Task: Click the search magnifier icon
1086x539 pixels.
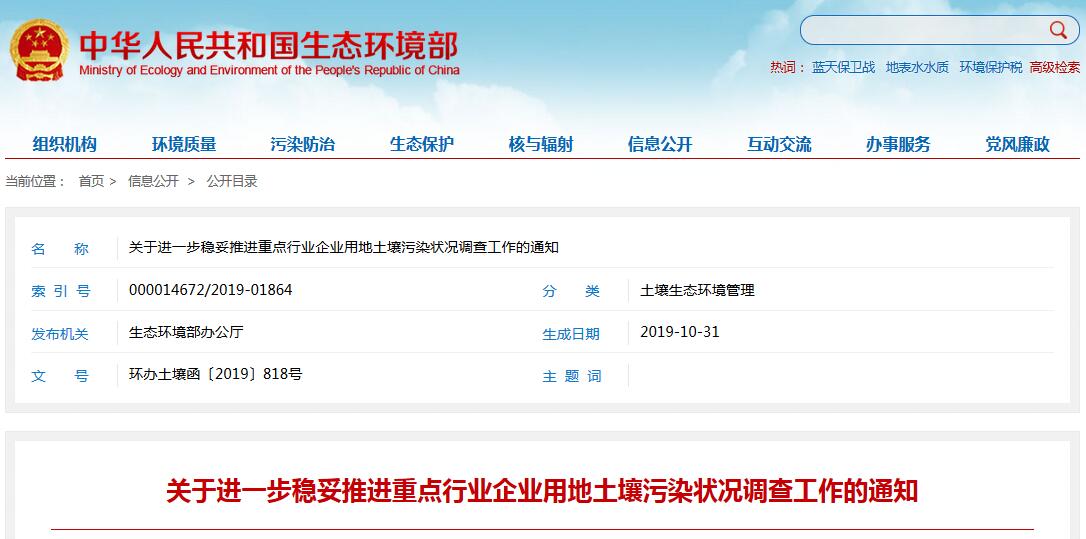Action: tap(1058, 30)
